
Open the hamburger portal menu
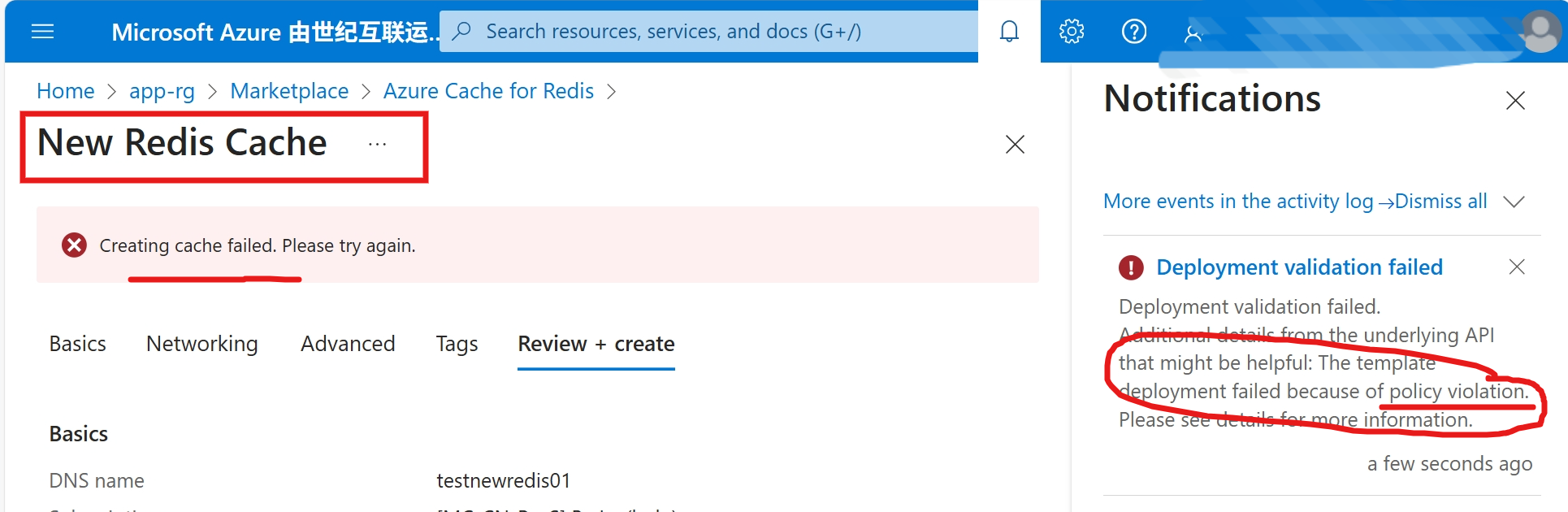tap(42, 32)
